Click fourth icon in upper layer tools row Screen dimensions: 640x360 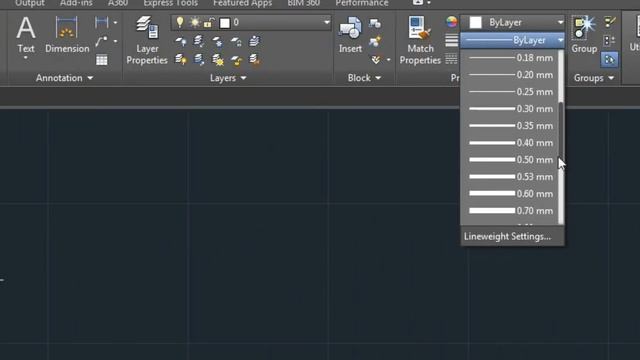pos(236,41)
